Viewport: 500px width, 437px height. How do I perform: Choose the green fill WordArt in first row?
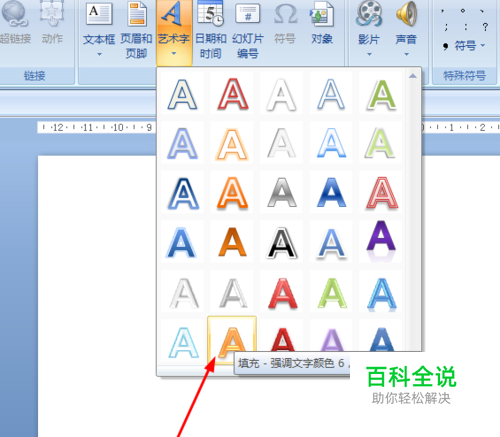click(x=381, y=94)
